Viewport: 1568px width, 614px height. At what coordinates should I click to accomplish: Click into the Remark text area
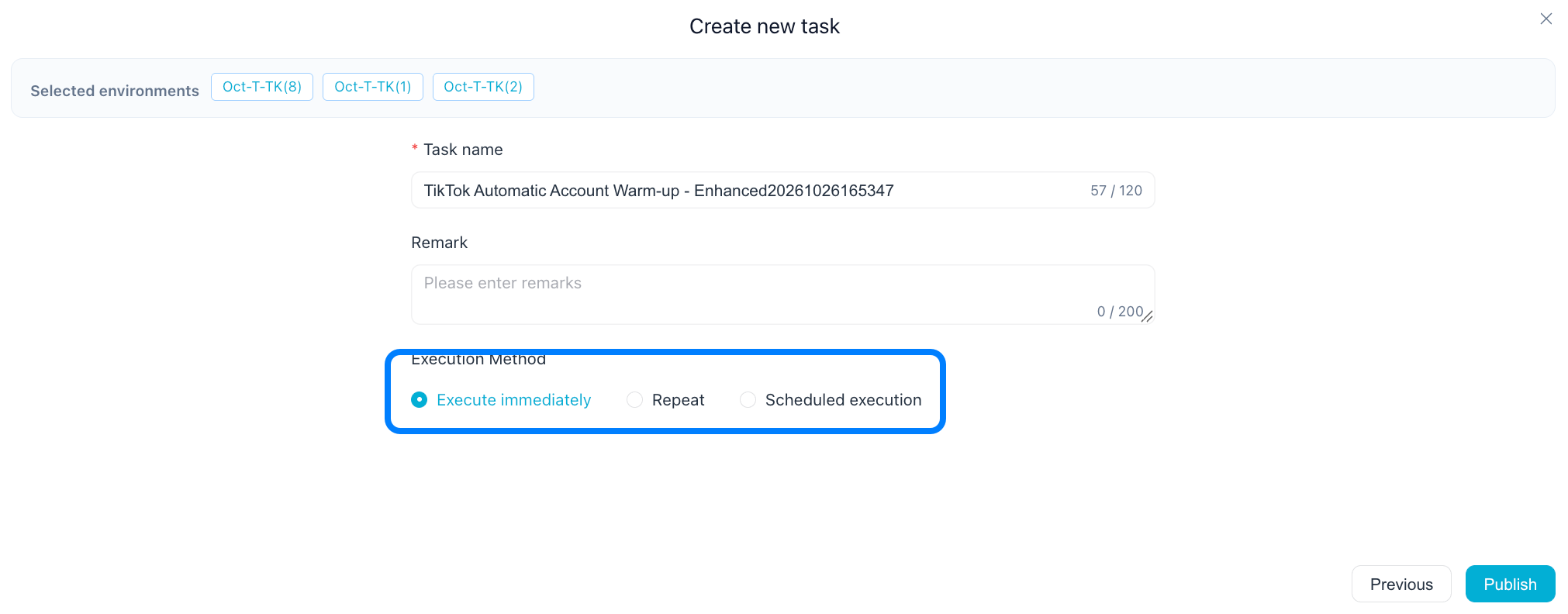pyautogui.click(x=782, y=295)
